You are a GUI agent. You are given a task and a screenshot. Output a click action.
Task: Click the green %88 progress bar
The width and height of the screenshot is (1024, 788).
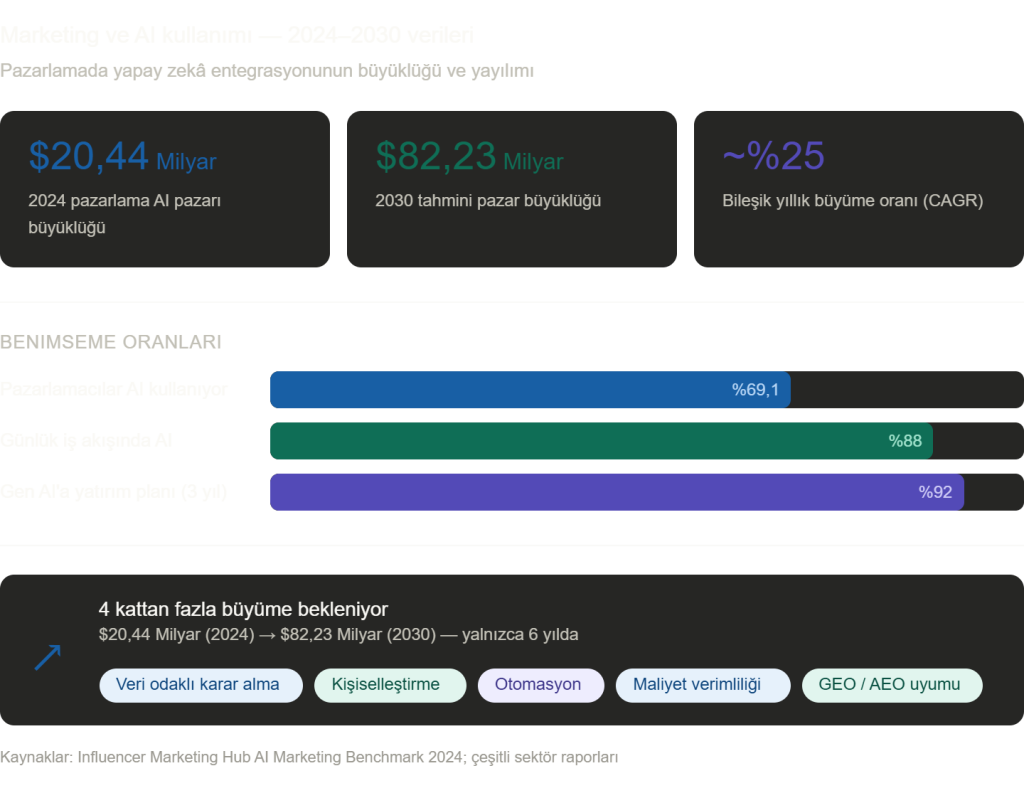tap(600, 441)
